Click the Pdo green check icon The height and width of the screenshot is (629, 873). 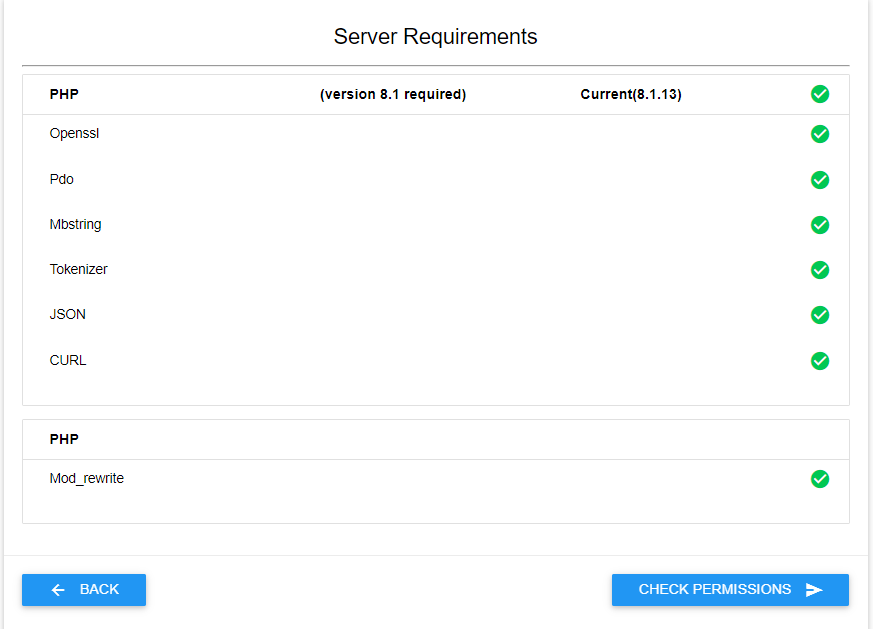pos(820,180)
